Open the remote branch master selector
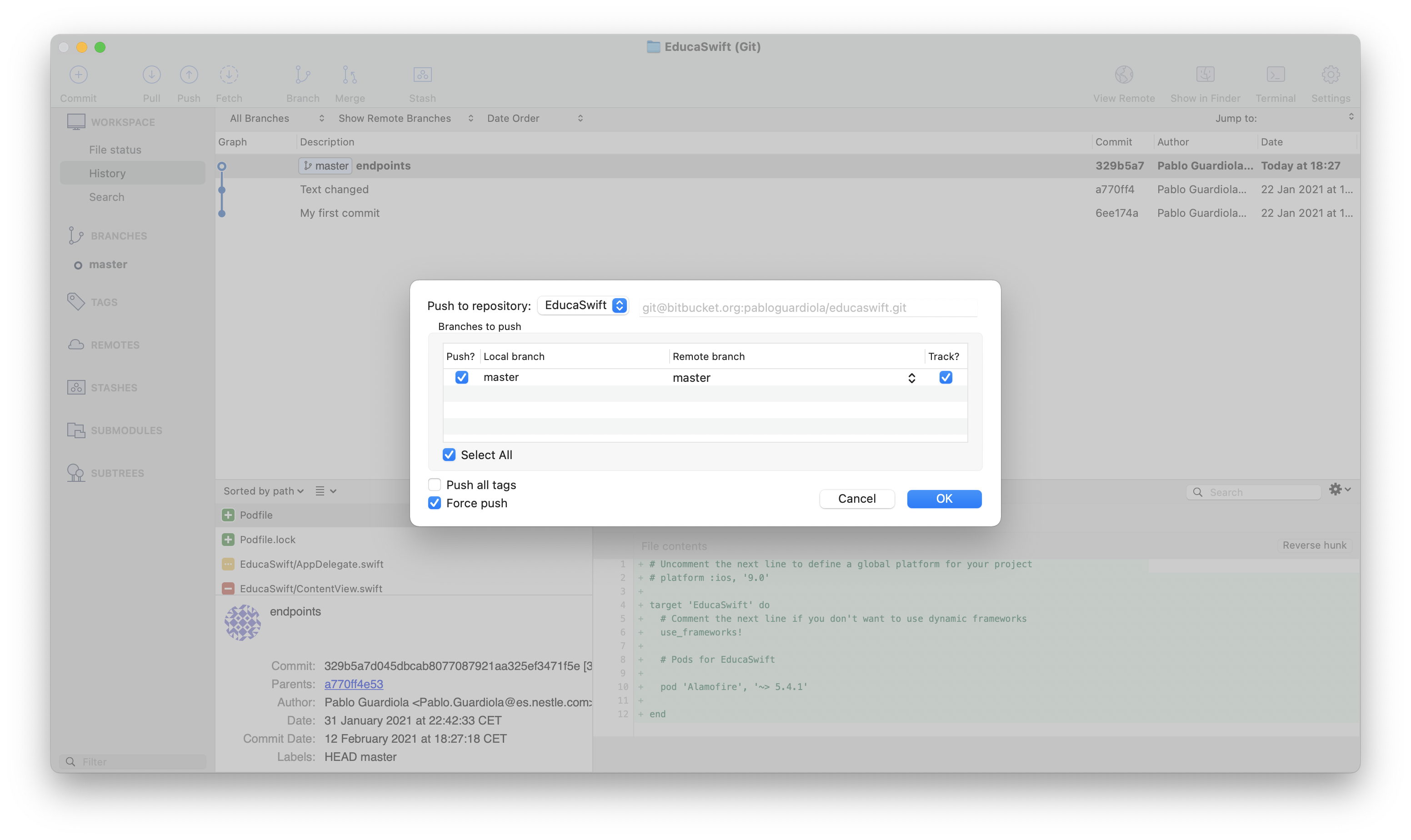 coord(794,378)
